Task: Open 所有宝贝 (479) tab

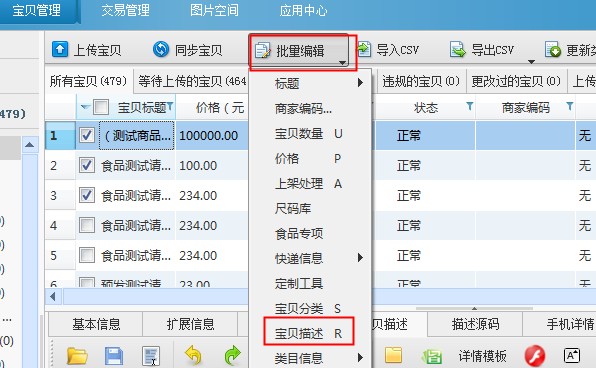Action: click(x=89, y=81)
